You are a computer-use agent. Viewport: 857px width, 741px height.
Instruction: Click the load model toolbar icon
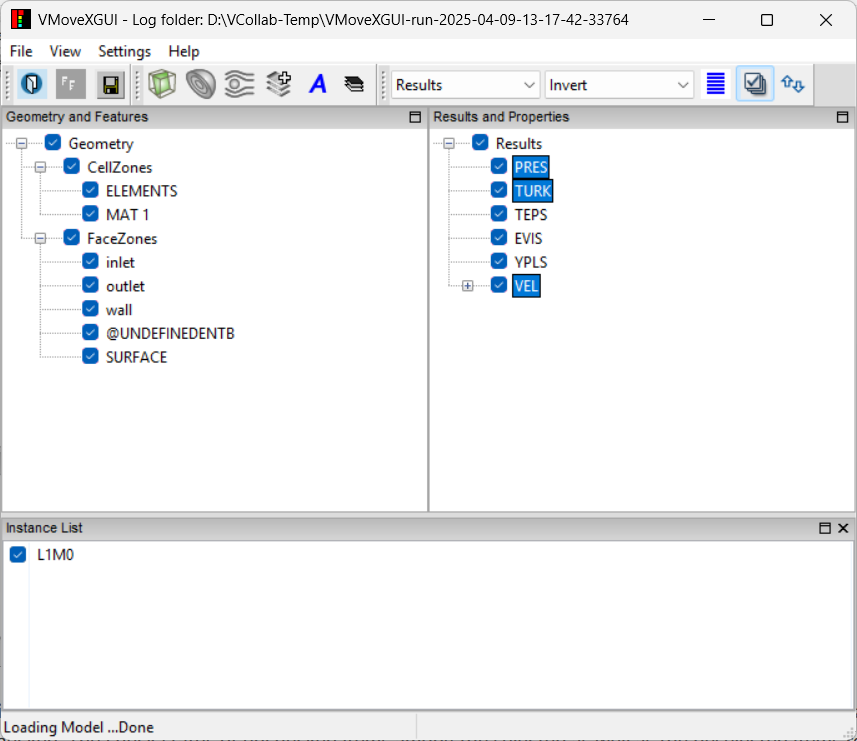pos(32,84)
